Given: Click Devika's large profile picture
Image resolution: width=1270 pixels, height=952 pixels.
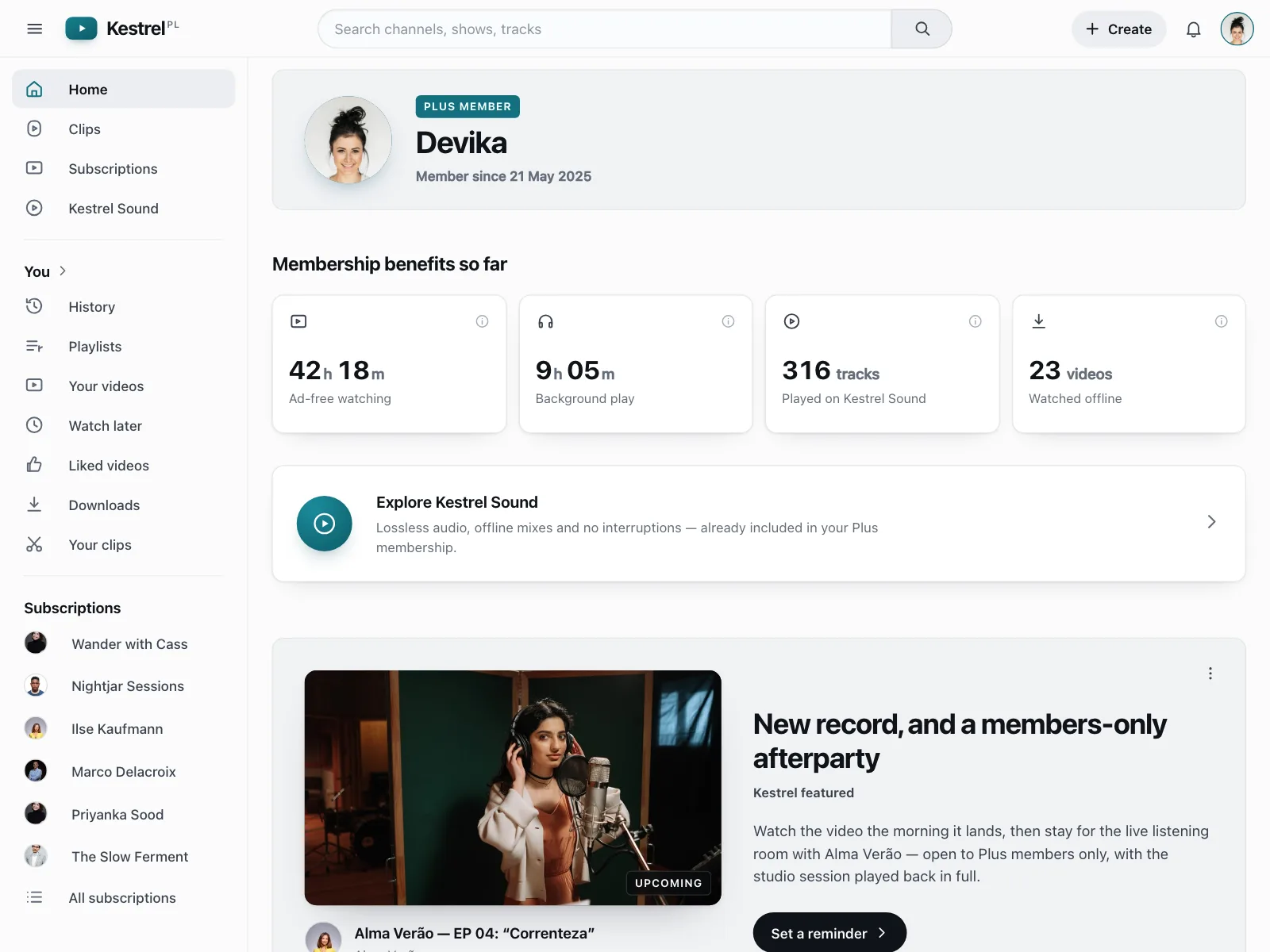Looking at the screenshot, I should click(x=348, y=140).
